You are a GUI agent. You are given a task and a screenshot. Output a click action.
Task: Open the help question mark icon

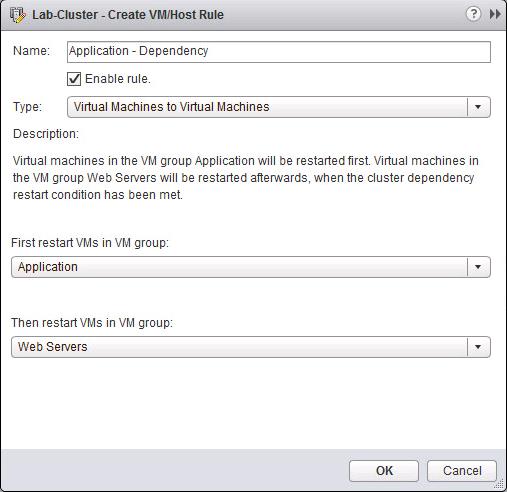(x=473, y=14)
